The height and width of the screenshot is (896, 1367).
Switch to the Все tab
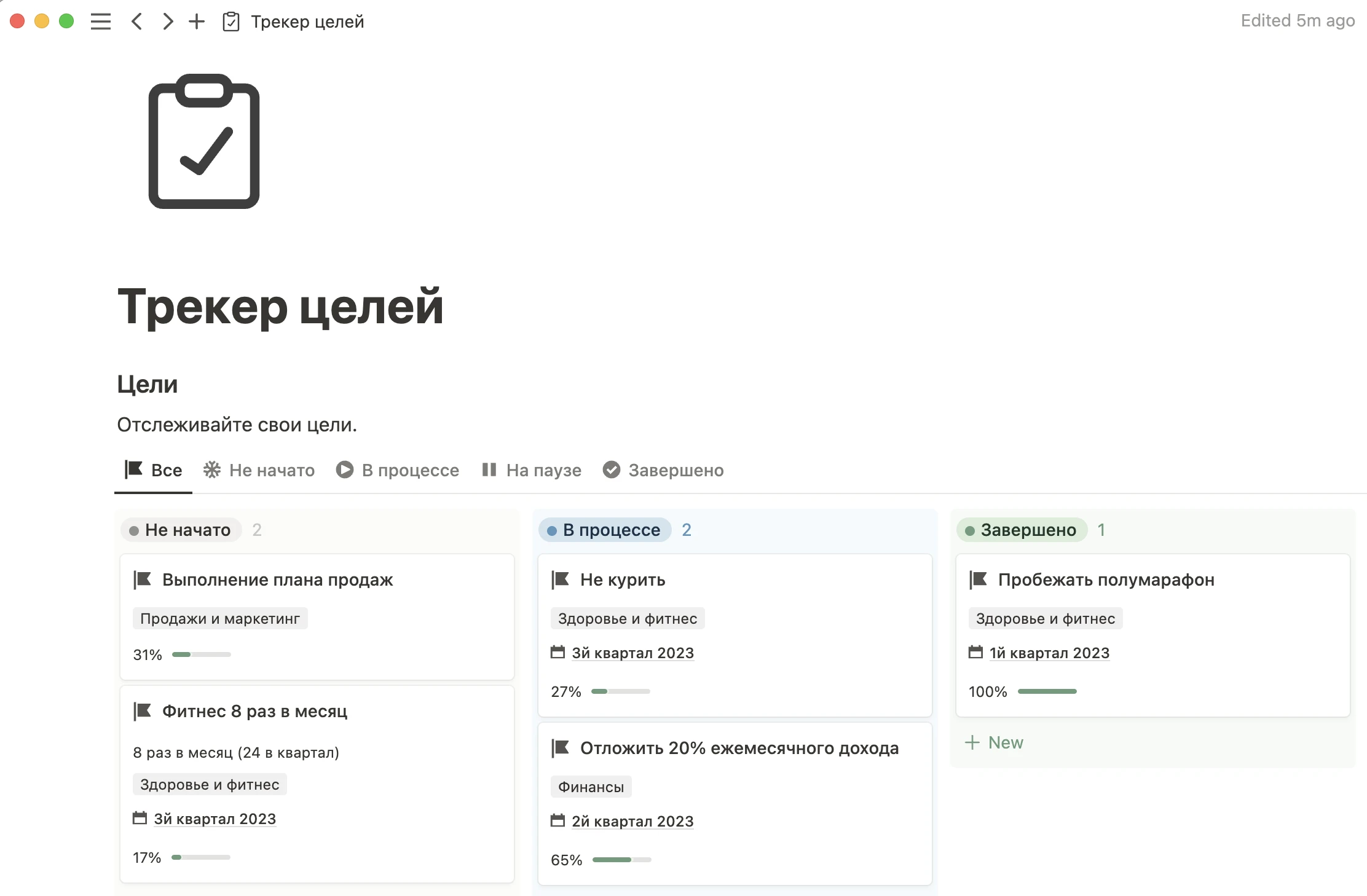(x=154, y=470)
